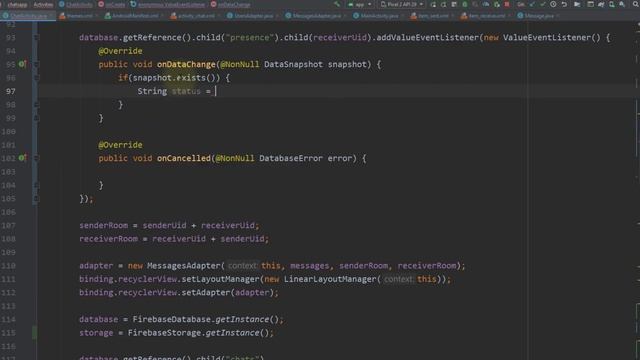This screenshot has height=360, width=640.
Task: Click the onDataChange method name in code
Action: 186,64
